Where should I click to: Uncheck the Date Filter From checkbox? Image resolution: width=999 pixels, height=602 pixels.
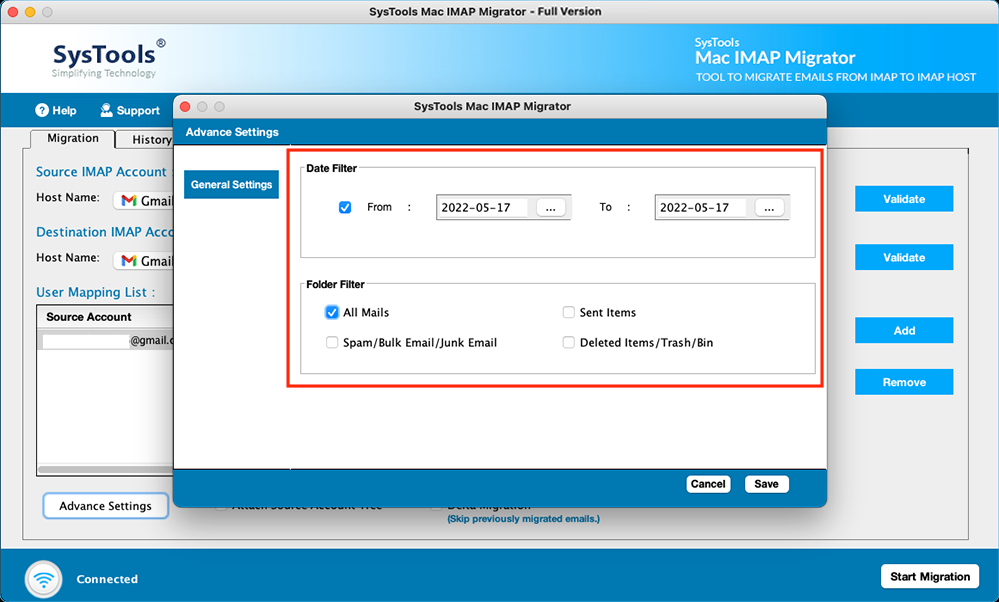(345, 207)
